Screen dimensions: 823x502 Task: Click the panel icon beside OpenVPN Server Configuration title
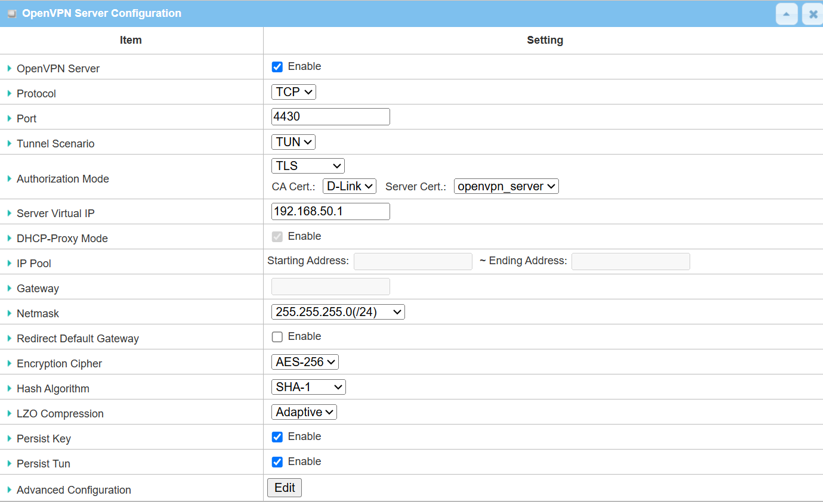click(12, 14)
